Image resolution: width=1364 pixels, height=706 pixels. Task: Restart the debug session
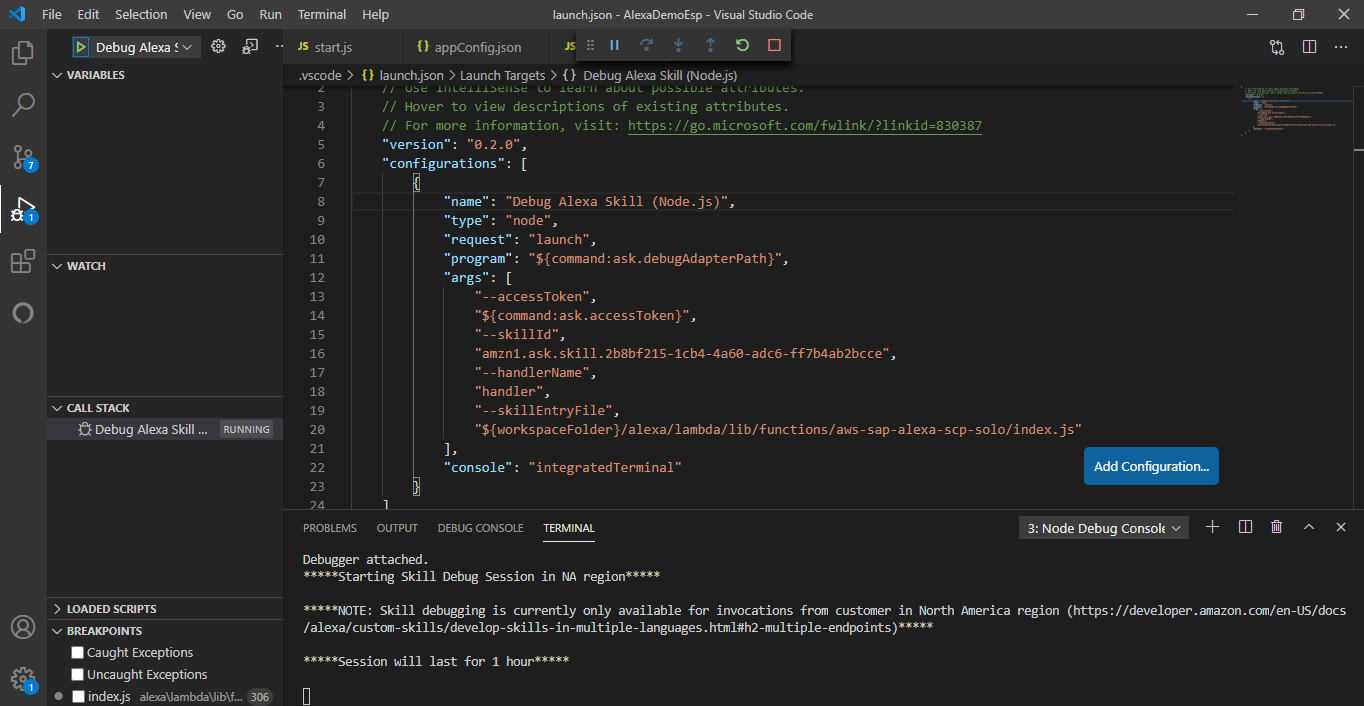pos(740,45)
